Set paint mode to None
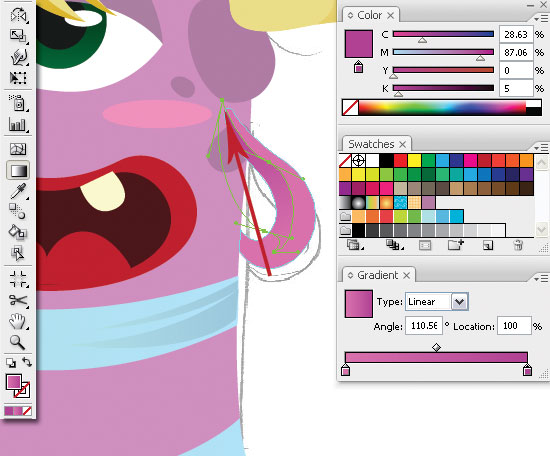The width and height of the screenshot is (550, 456). [27, 411]
